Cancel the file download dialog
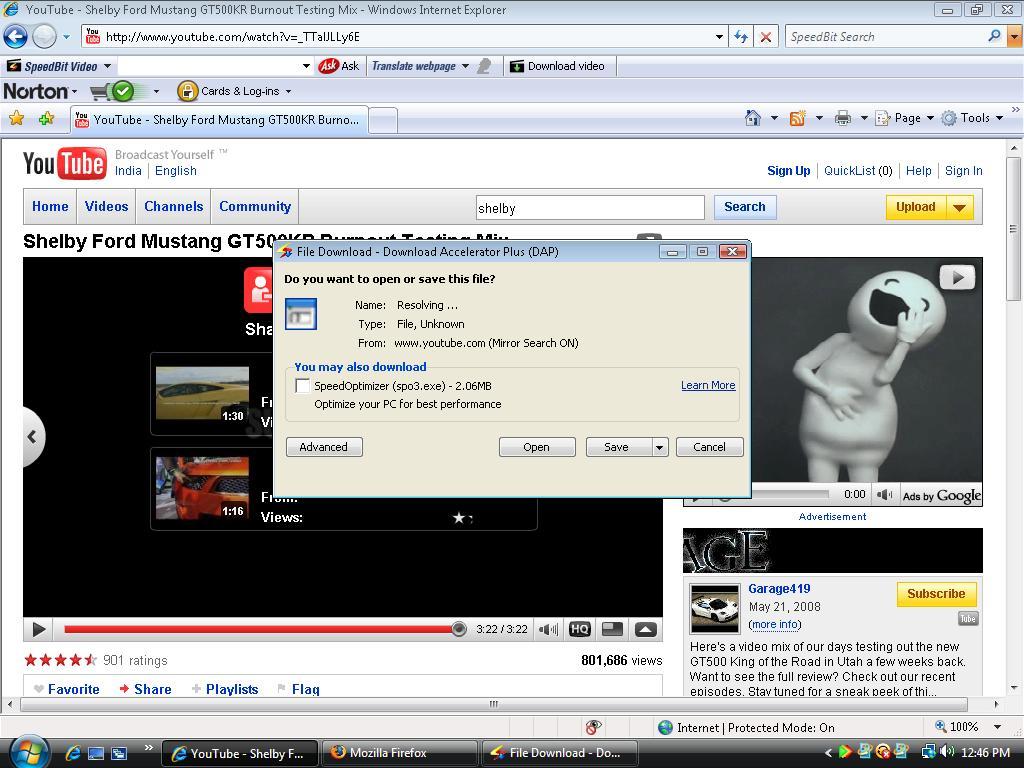The image size is (1024, 768). pyautogui.click(x=709, y=447)
